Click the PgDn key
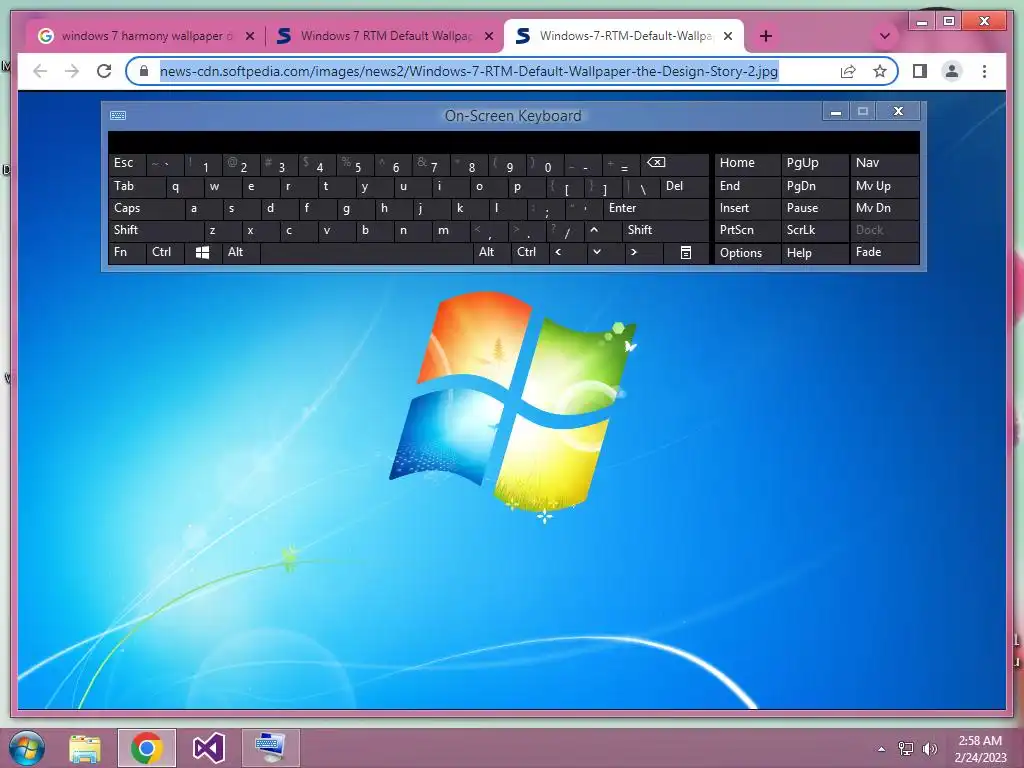Screen dimensions: 1024x768 coord(815,187)
